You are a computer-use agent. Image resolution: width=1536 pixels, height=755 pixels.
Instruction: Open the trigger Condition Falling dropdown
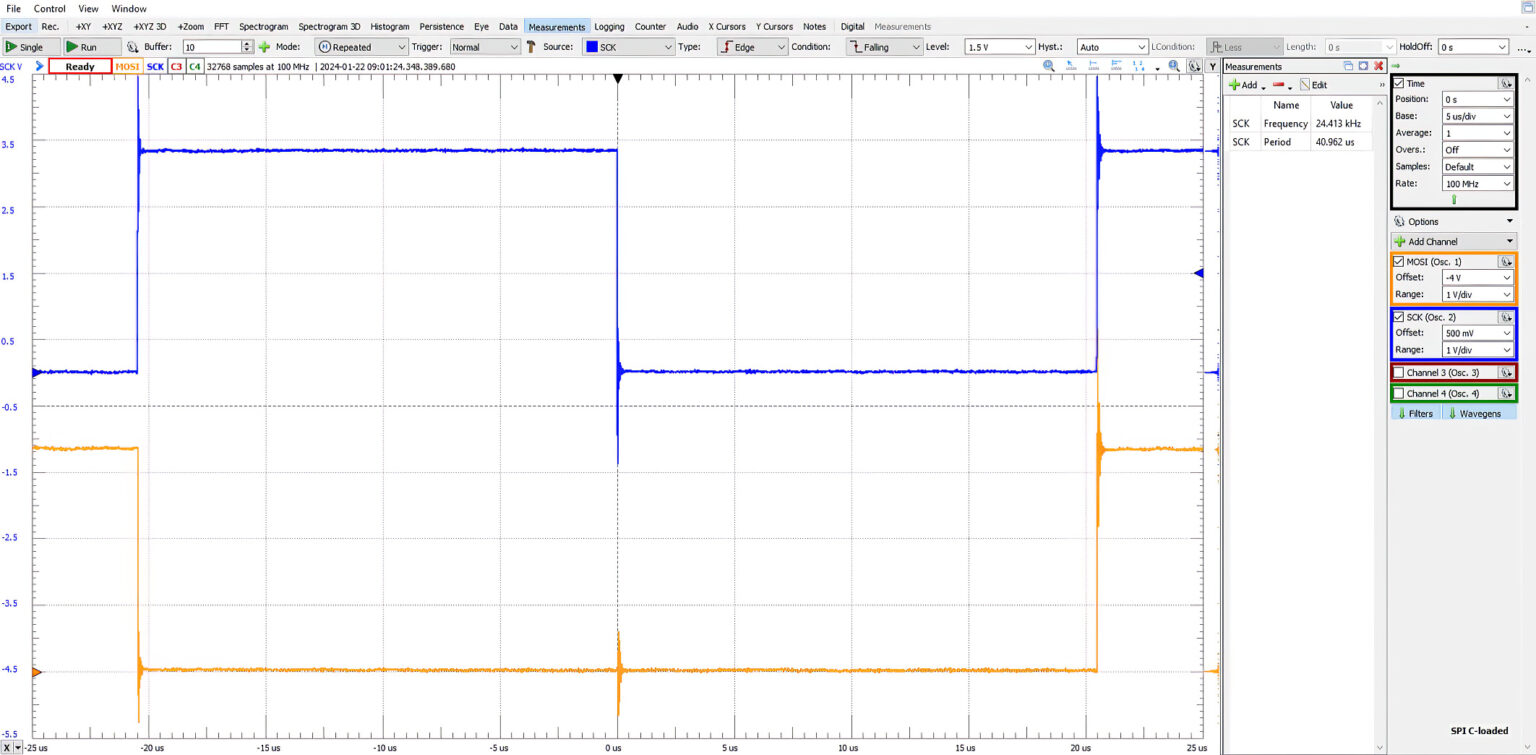(884, 47)
